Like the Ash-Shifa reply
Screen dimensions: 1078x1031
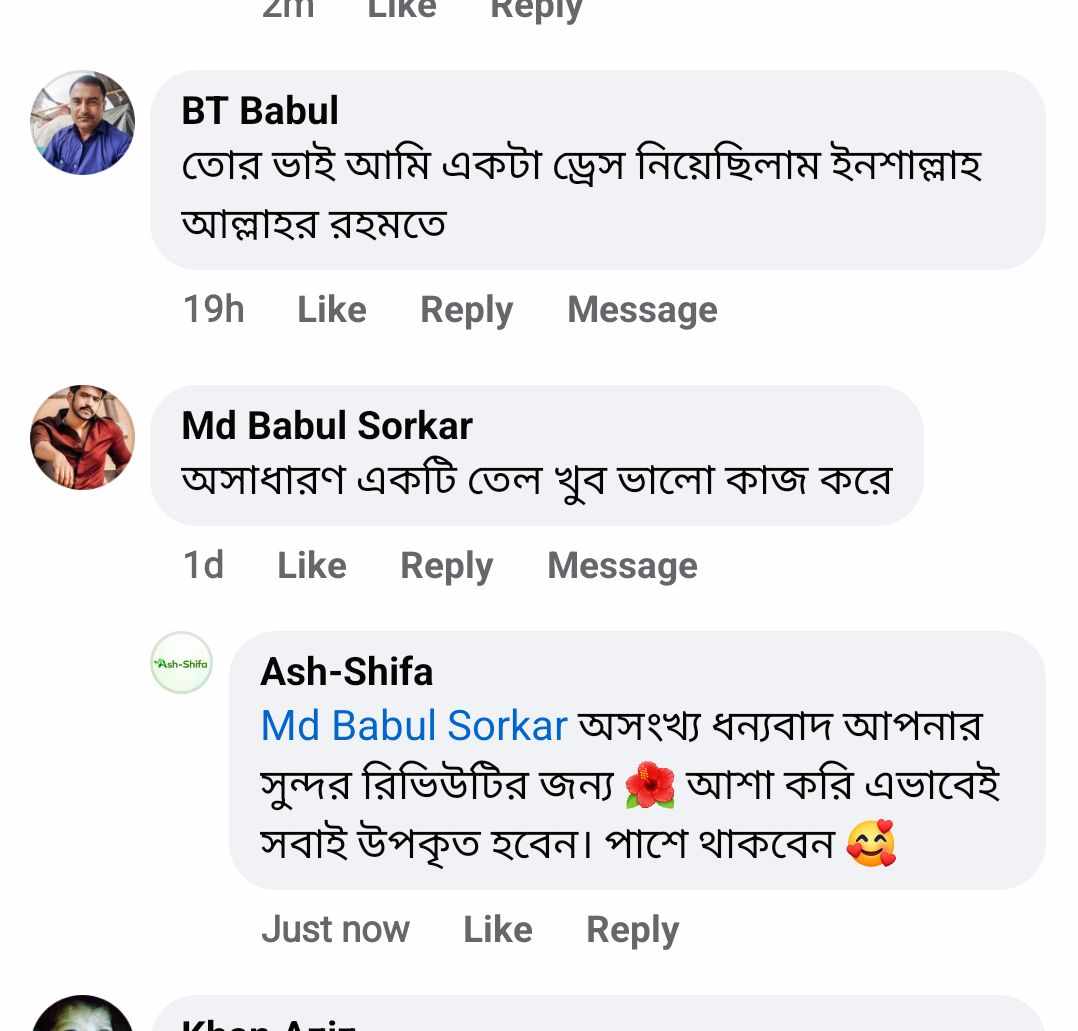tap(498, 930)
